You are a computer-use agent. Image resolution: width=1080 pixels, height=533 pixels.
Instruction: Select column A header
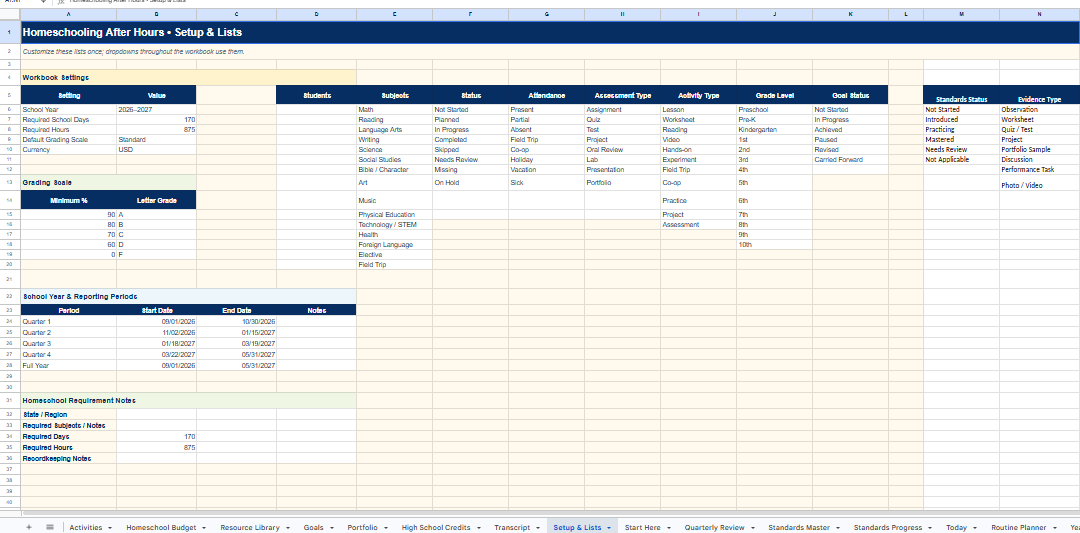(69, 14)
